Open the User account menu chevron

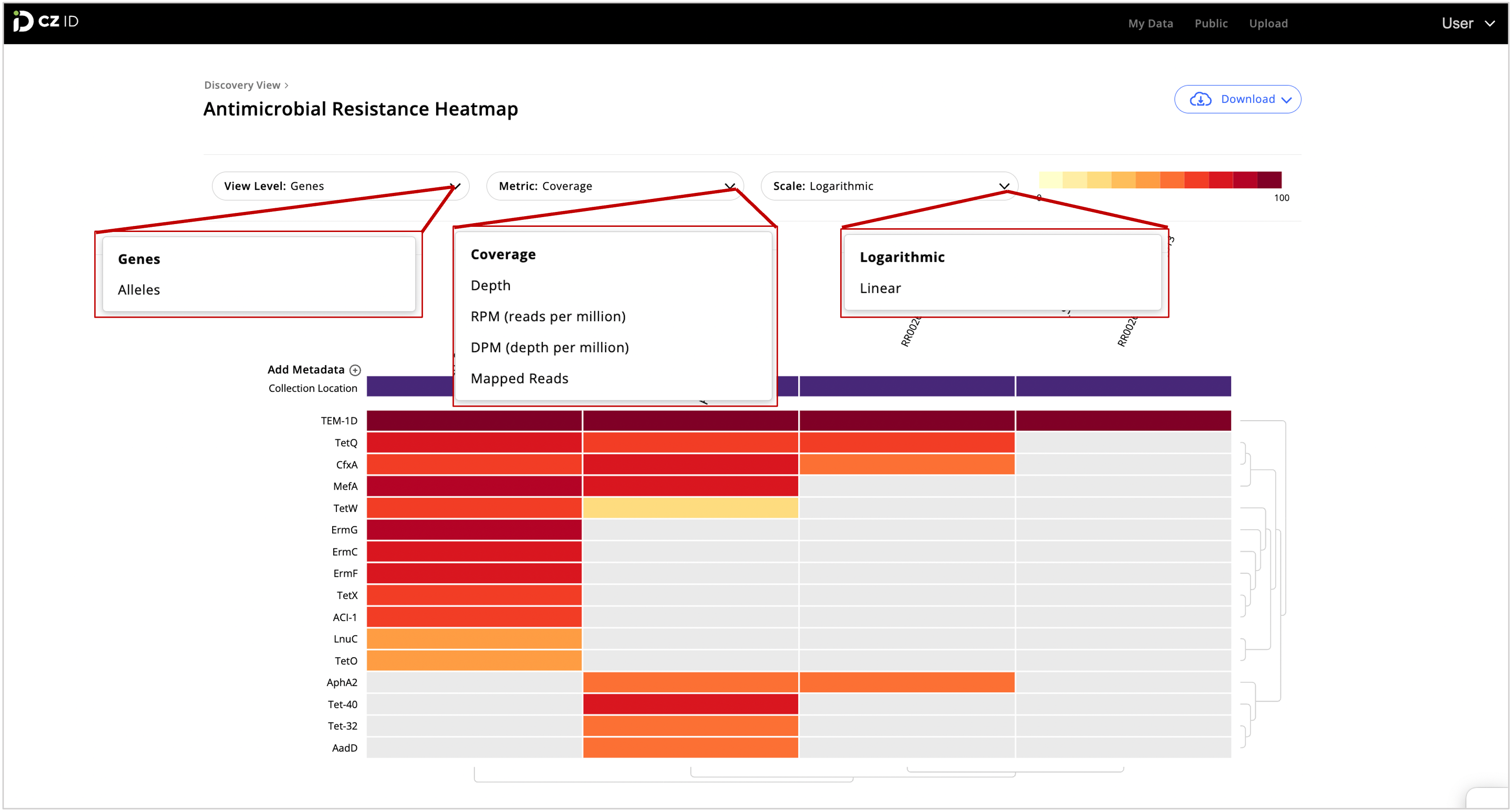(x=1490, y=23)
